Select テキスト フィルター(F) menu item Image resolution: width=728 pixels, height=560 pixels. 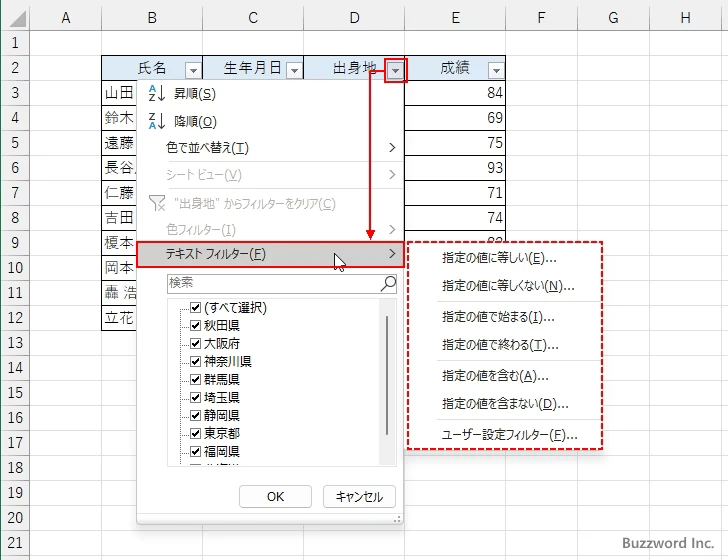(270, 254)
